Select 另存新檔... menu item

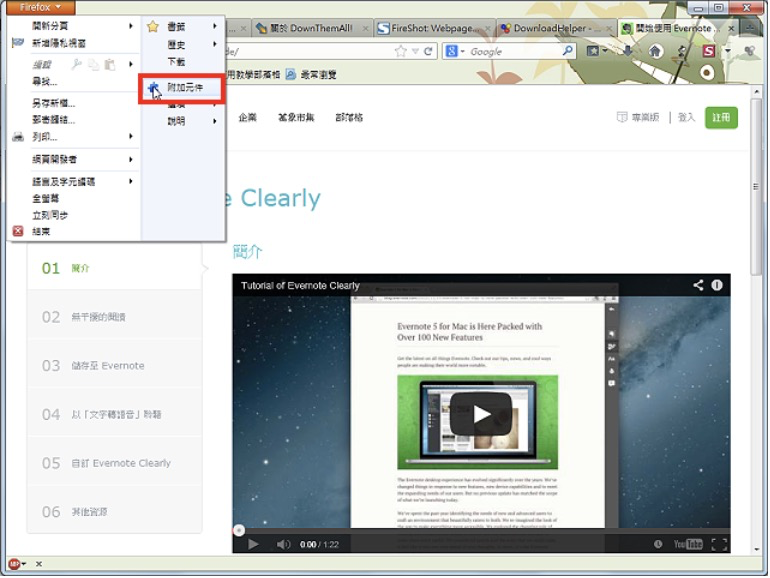point(53,103)
